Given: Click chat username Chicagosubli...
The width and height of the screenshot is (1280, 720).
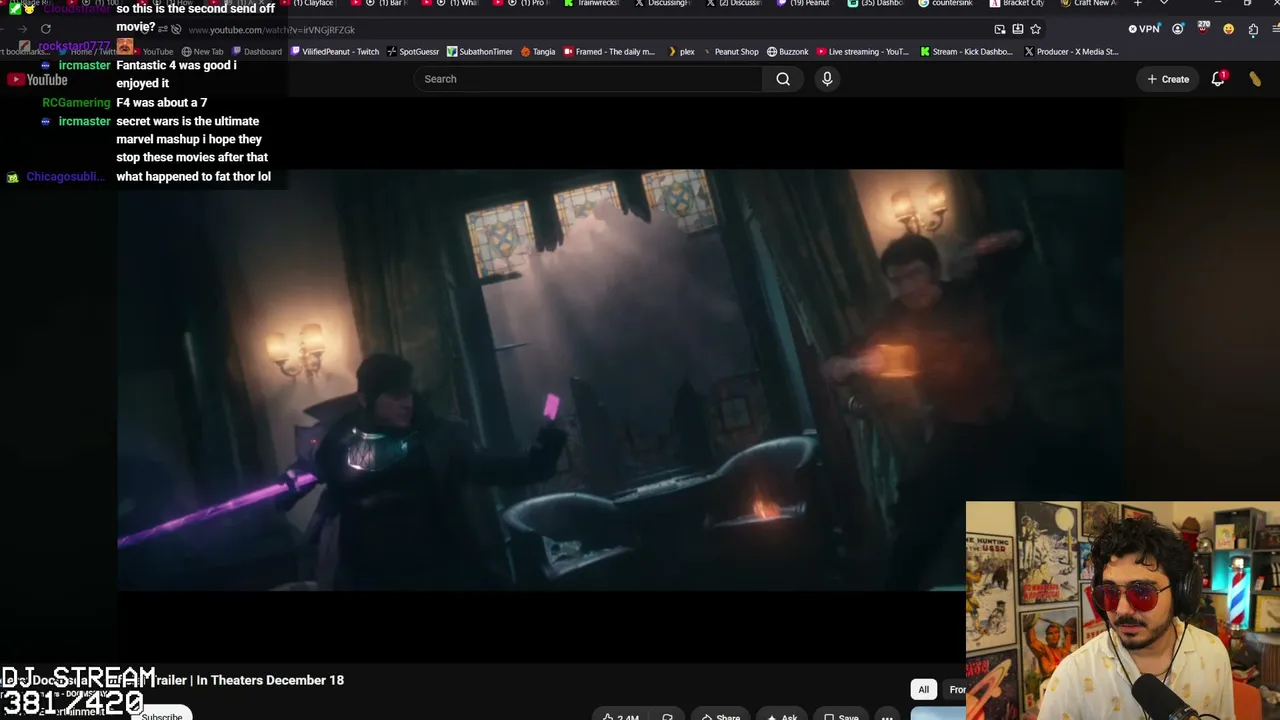Looking at the screenshot, I should click(x=65, y=176).
